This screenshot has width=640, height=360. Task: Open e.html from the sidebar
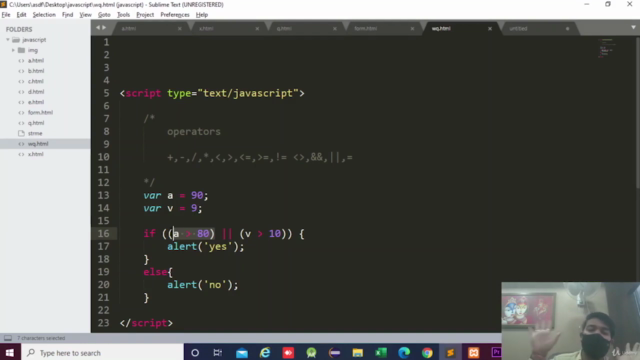(36, 102)
